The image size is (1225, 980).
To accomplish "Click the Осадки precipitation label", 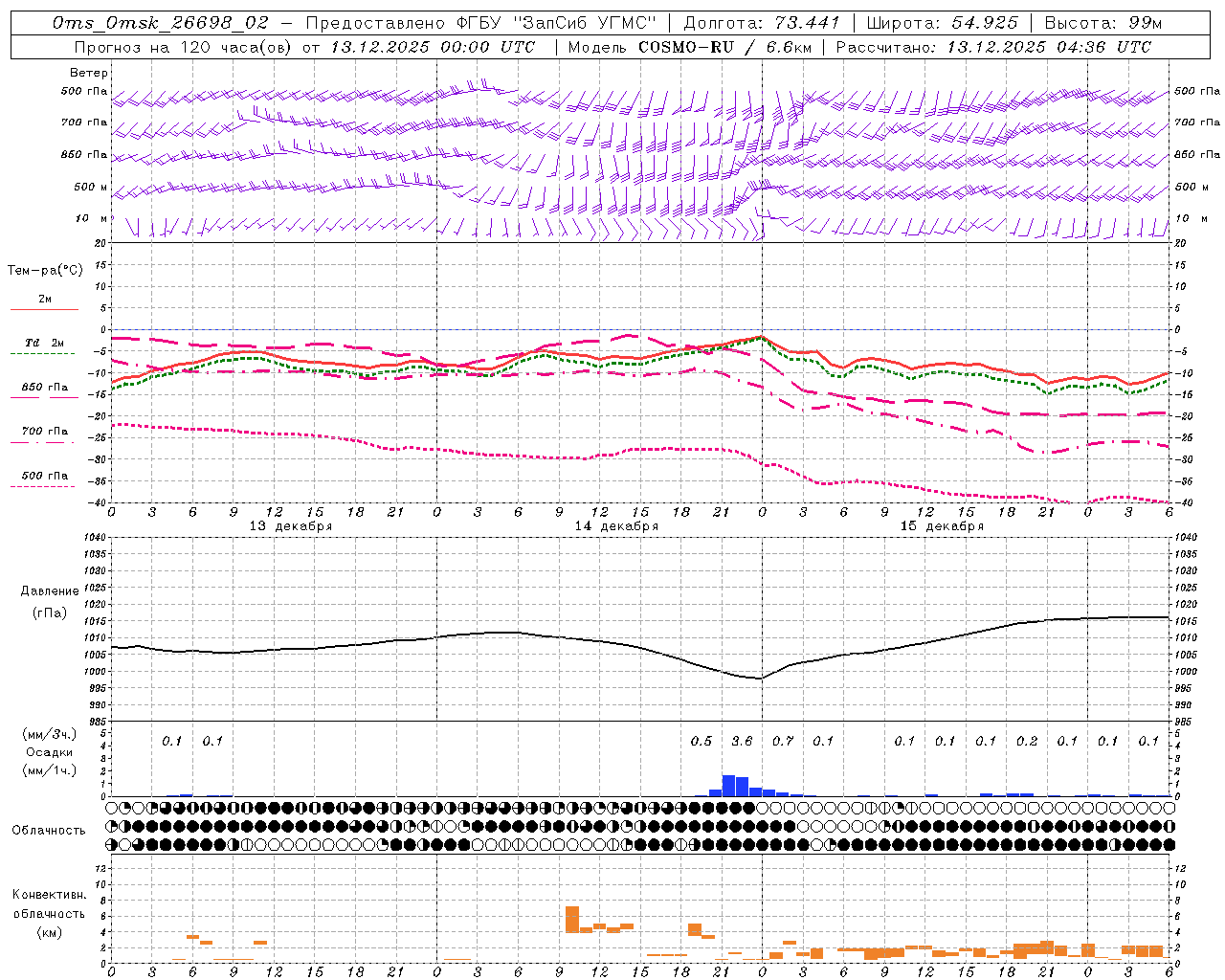I will point(50,752).
